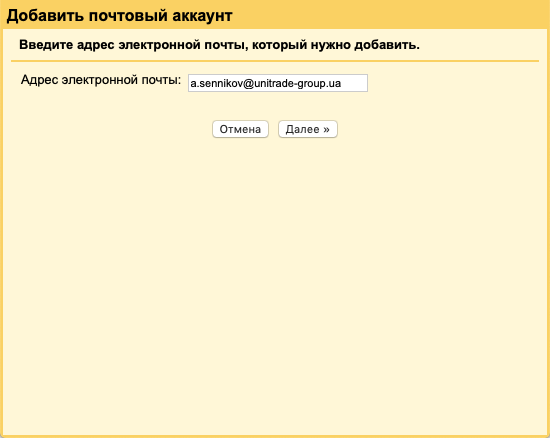
Task: Click the orange divider line under heading
Action: click(x=275, y=61)
